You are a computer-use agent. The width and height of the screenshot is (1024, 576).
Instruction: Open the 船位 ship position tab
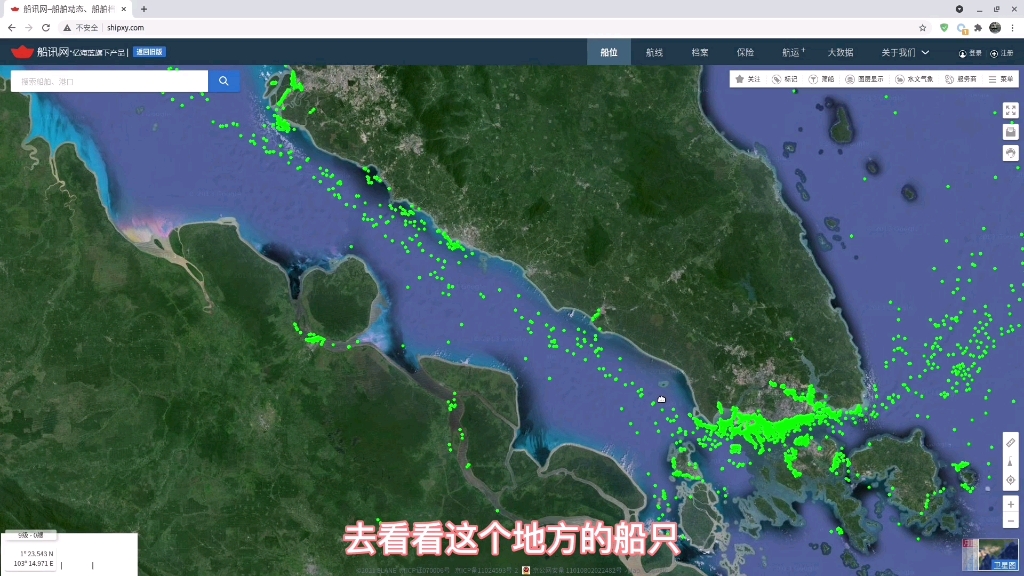(609, 52)
